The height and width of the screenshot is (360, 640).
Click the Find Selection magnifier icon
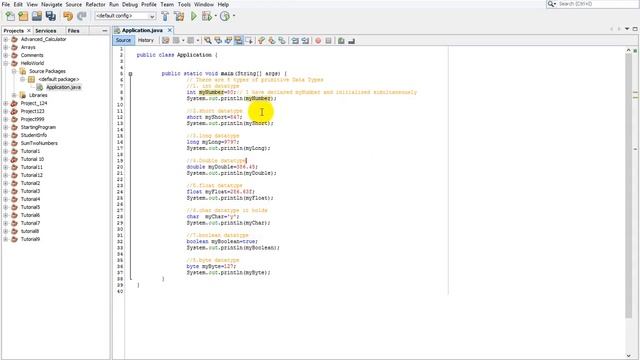[208, 40]
